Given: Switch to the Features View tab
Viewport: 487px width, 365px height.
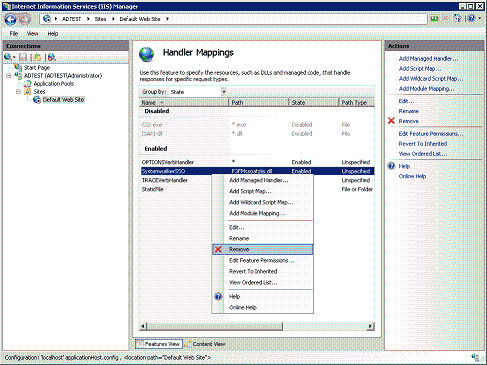Looking at the screenshot, I should 159,344.
